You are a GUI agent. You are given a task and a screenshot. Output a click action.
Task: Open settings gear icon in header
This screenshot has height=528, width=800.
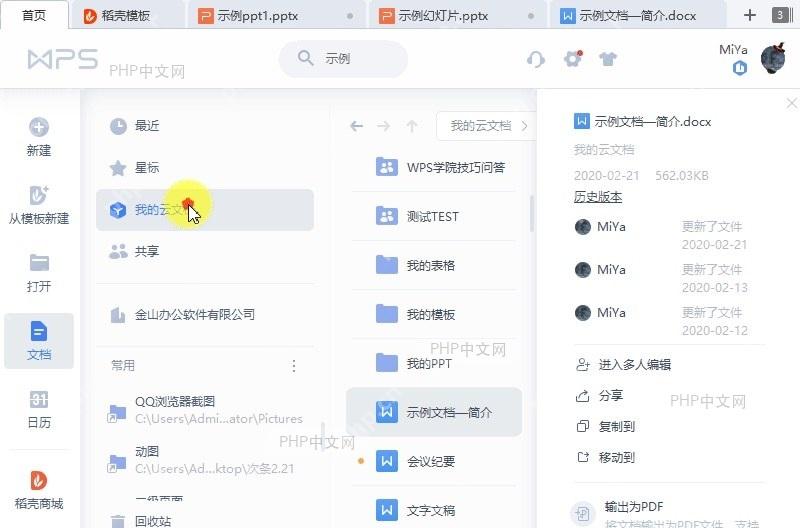pos(573,59)
